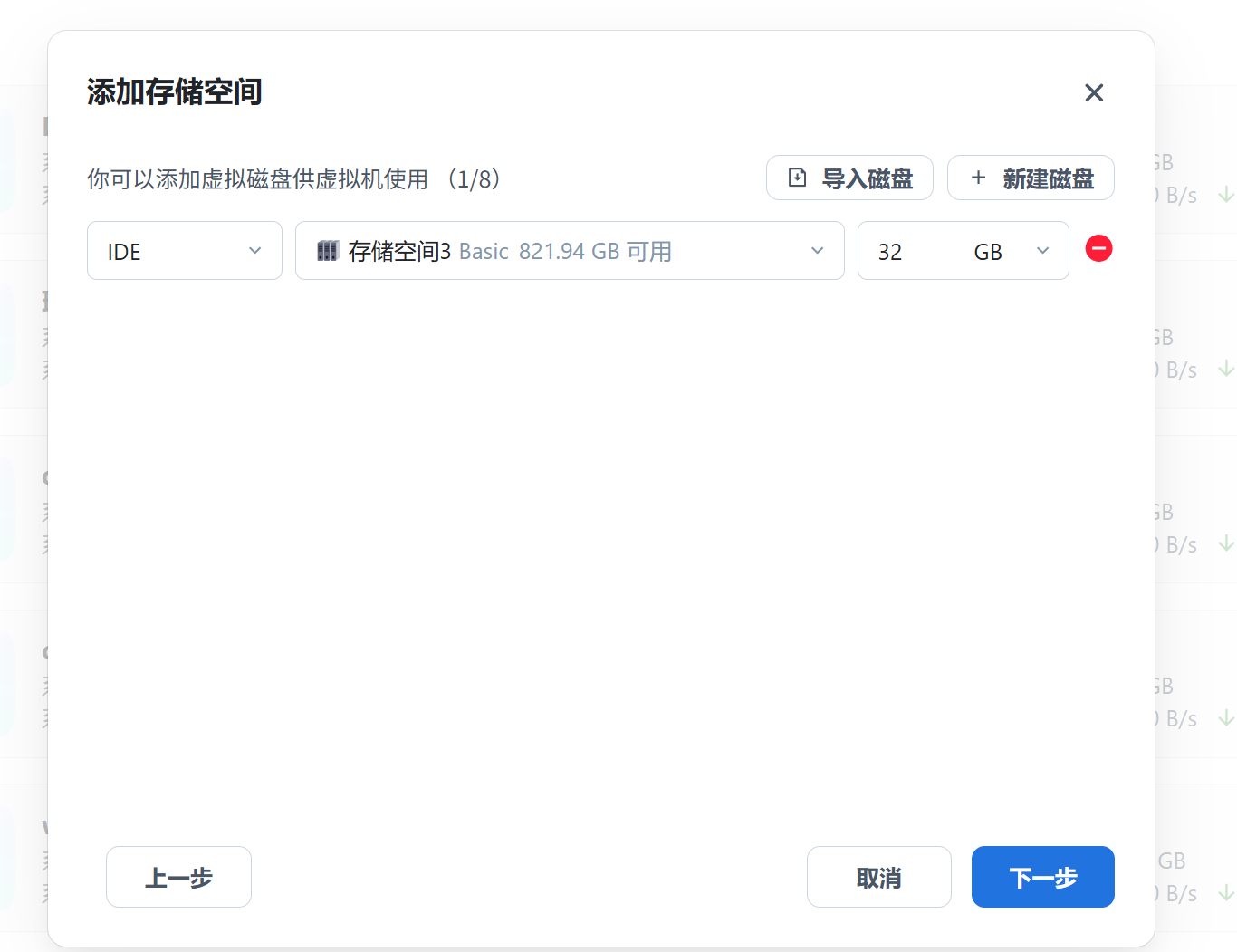Click the import disk document icon
The height and width of the screenshot is (952, 1237).
click(797, 178)
